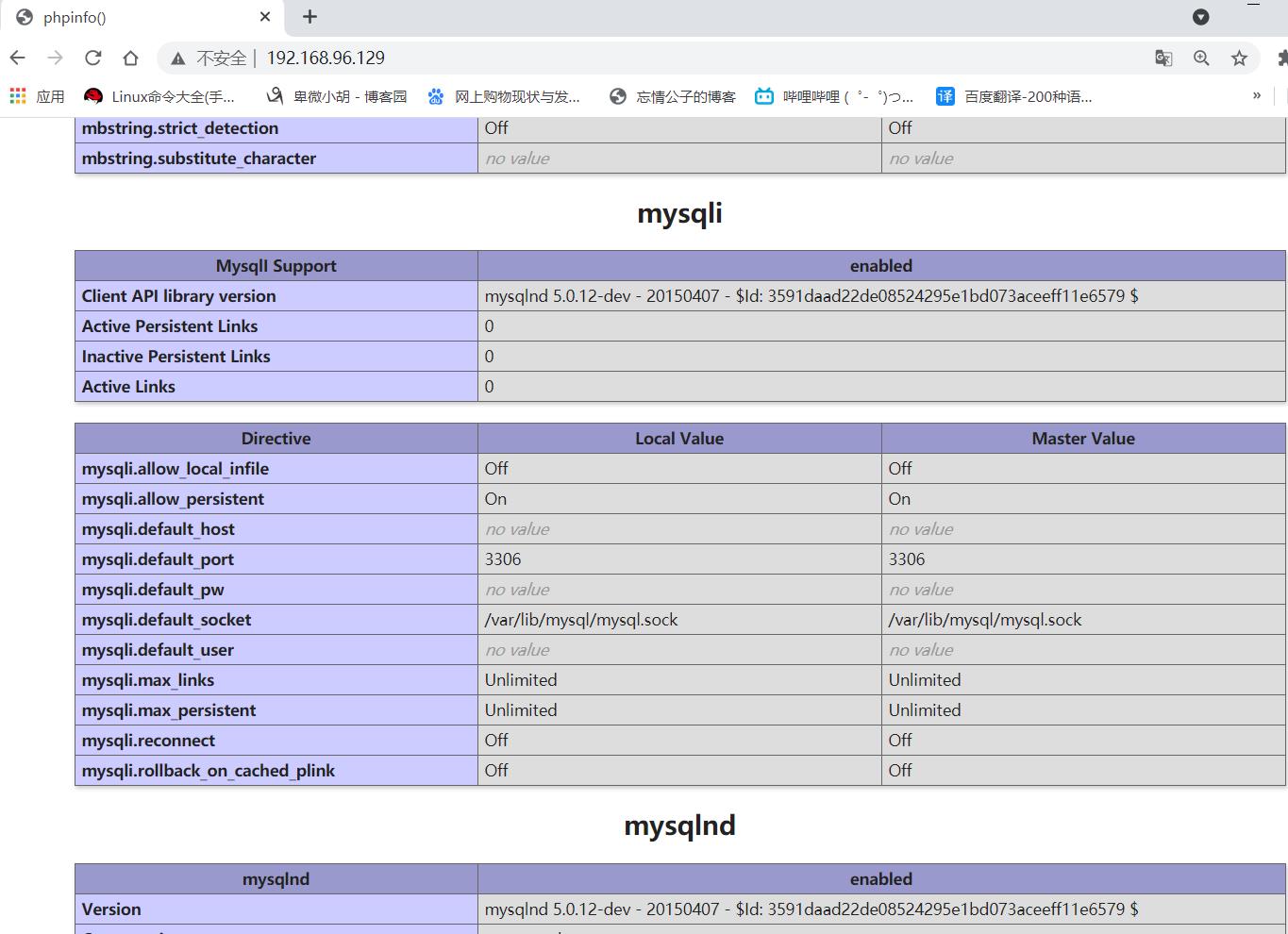This screenshot has width=1288, height=934.
Task: Bookmark this page with the star
Action: (x=1239, y=58)
